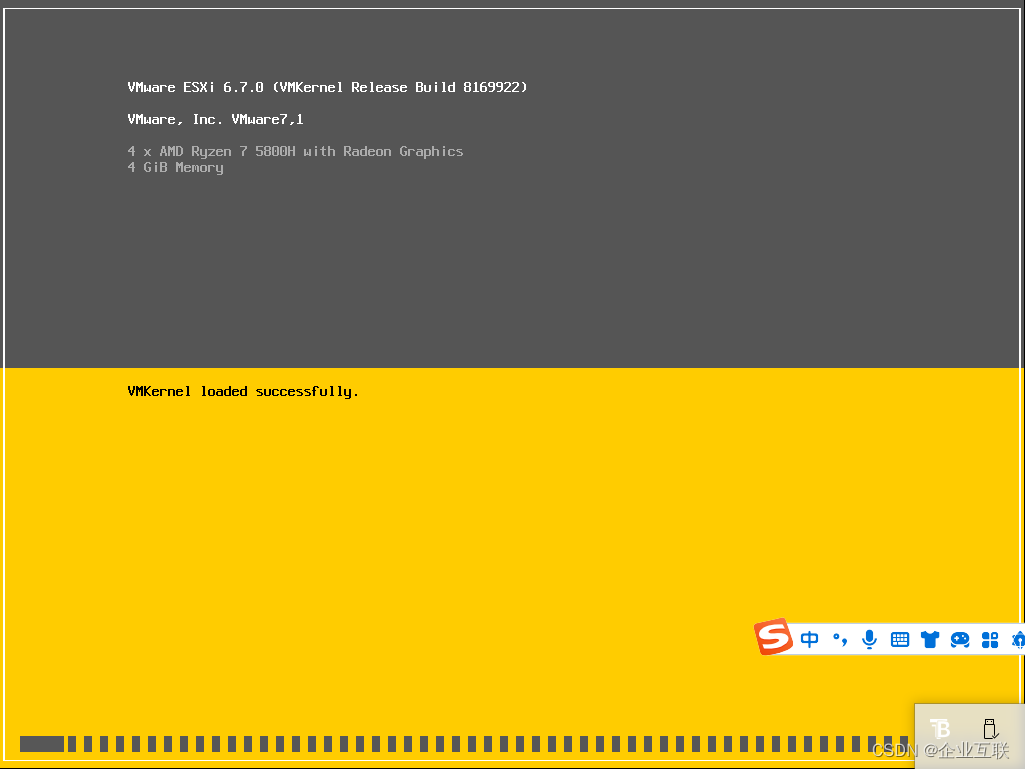The height and width of the screenshot is (769, 1025).
Task: Click the rightmost icon on the Sogou toolbar
Action: coord(1017,639)
